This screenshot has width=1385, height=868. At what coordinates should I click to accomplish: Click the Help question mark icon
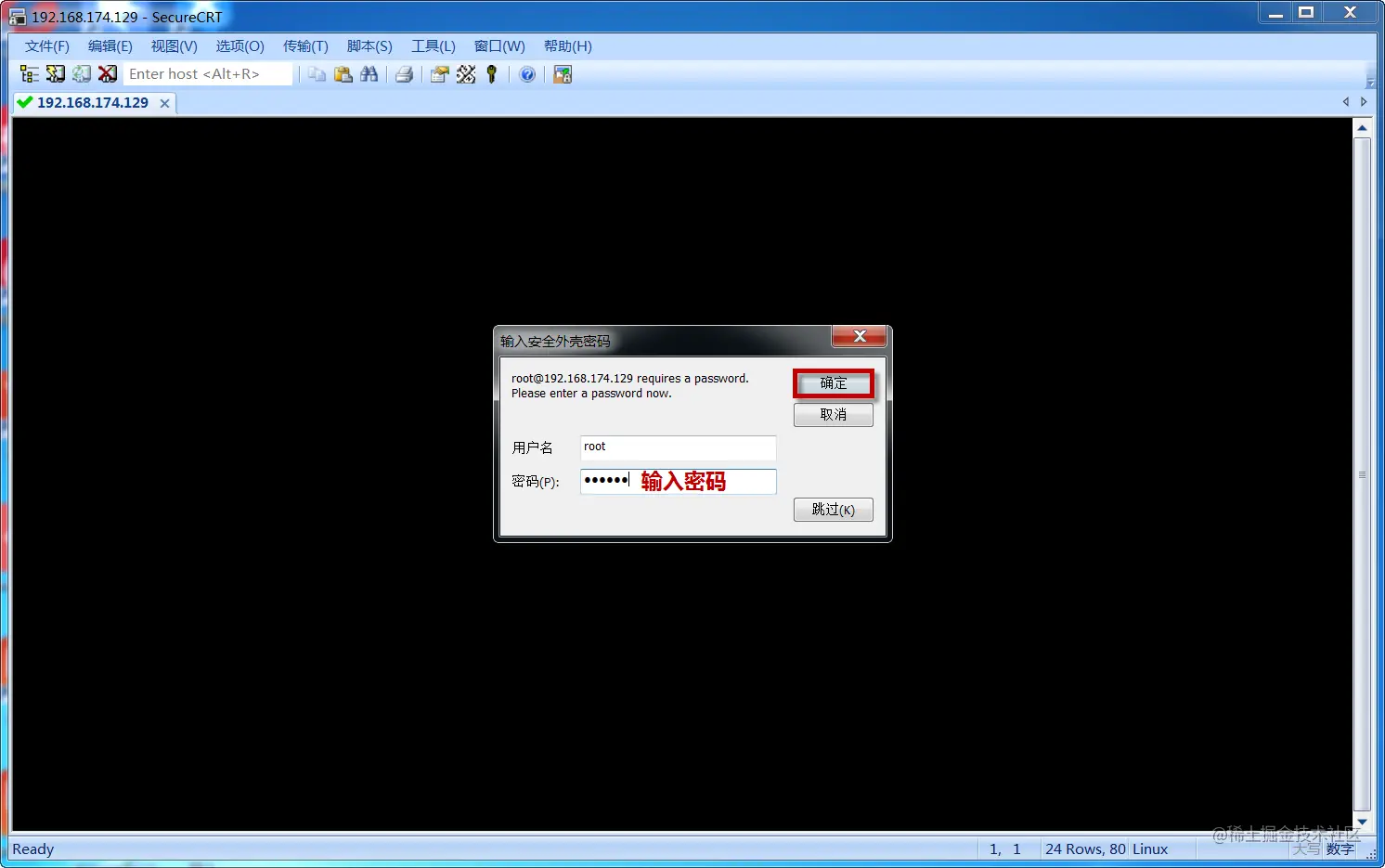point(527,74)
